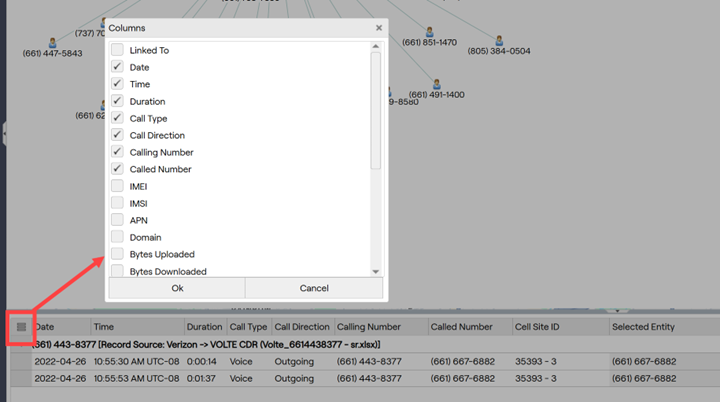Select row header of the 0:00:14 call

(x=21, y=362)
